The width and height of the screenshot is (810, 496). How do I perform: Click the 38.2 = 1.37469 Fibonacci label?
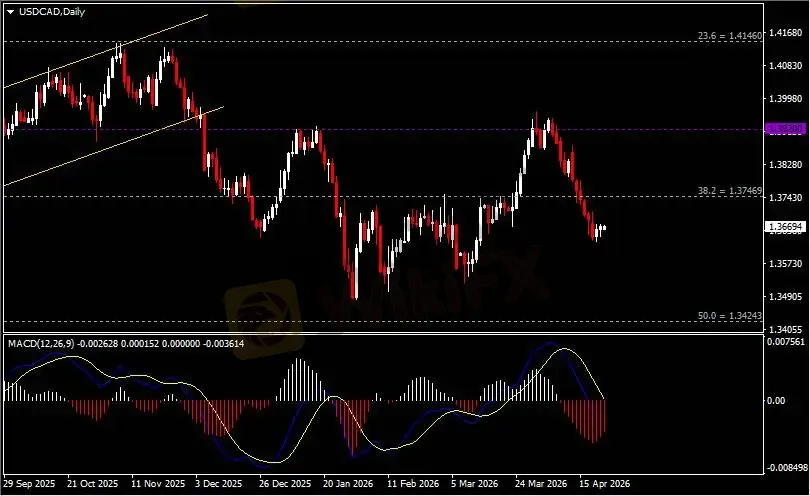pyautogui.click(x=729, y=191)
